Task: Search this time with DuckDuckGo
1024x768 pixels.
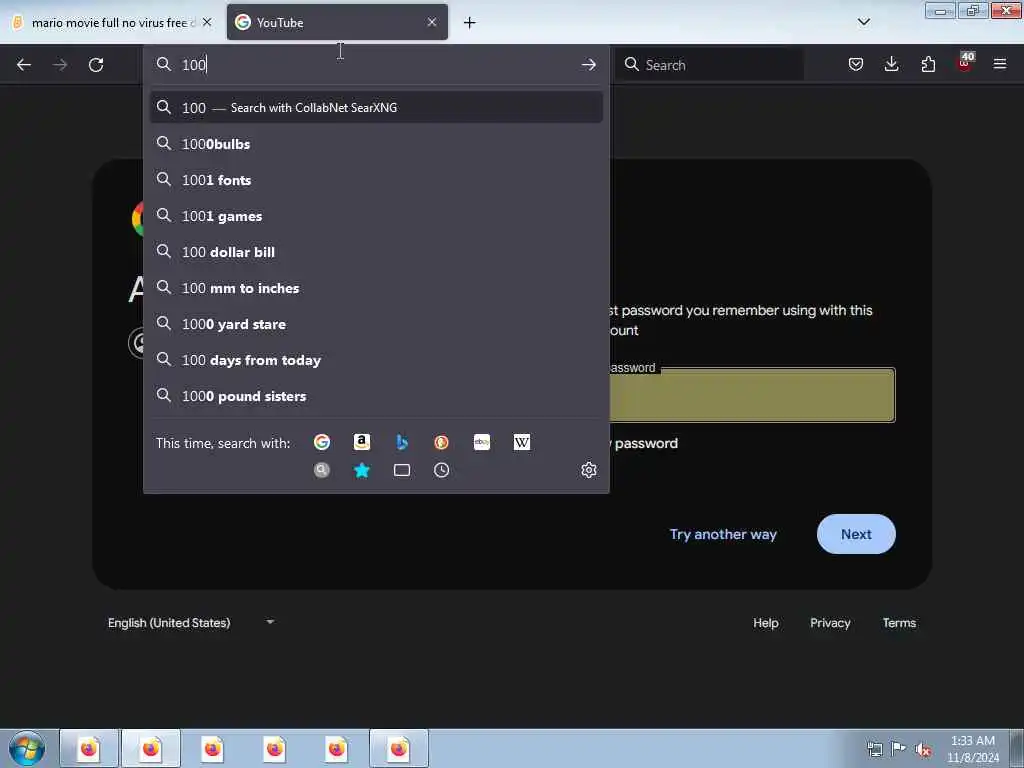Action: point(441,442)
